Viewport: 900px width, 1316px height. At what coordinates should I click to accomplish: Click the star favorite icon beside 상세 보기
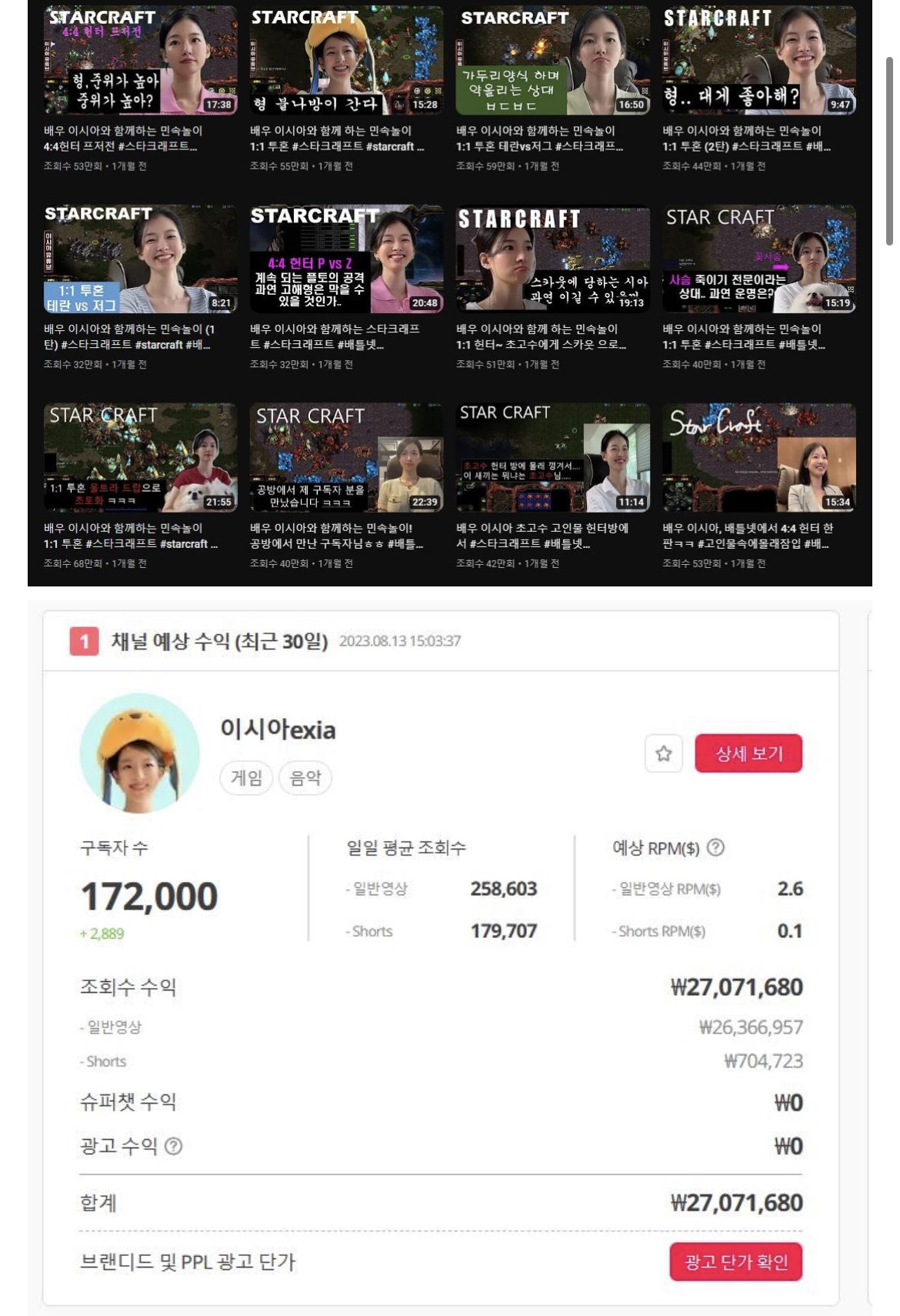[x=663, y=753]
